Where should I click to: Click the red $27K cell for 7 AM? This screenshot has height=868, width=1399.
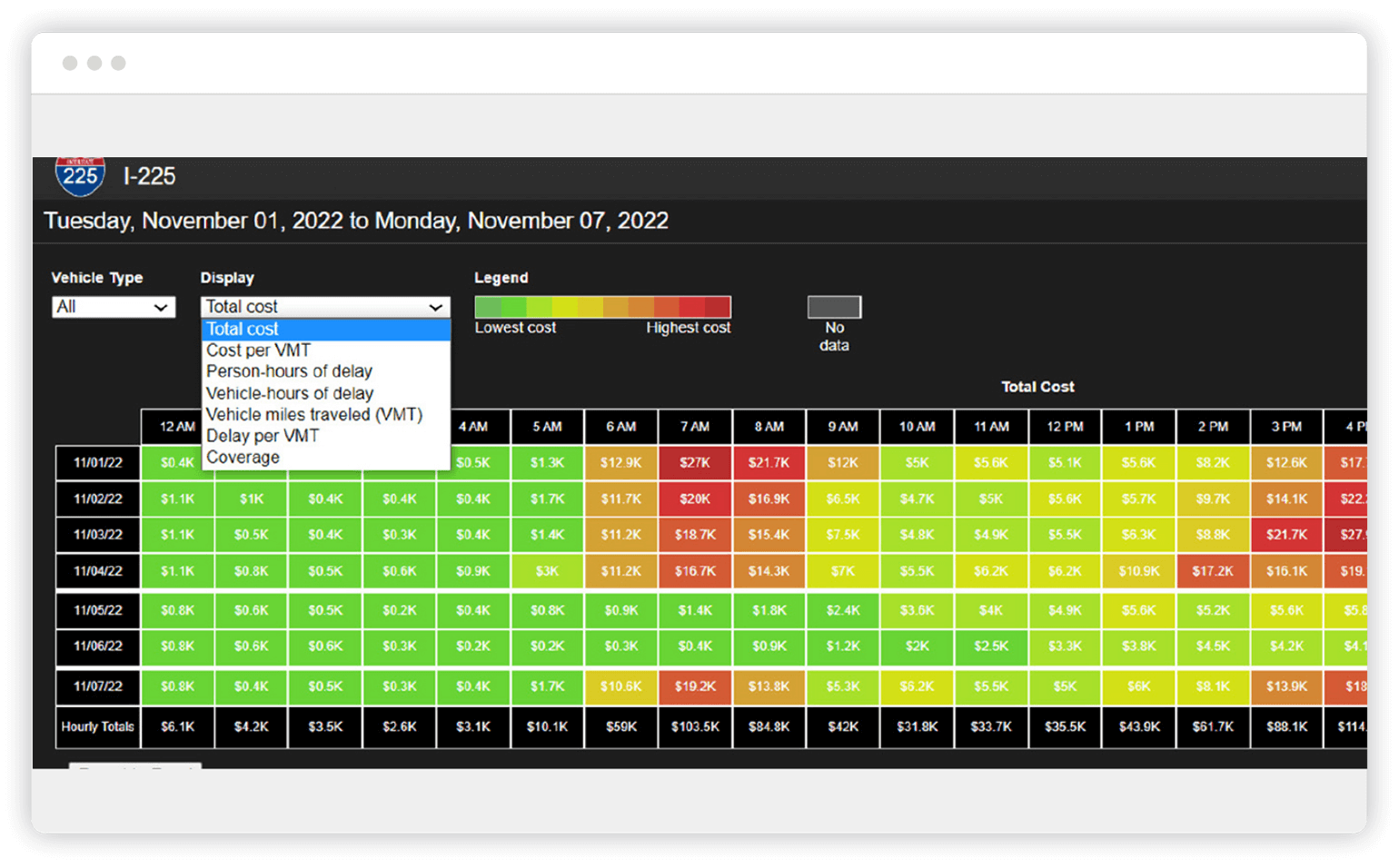pos(695,462)
